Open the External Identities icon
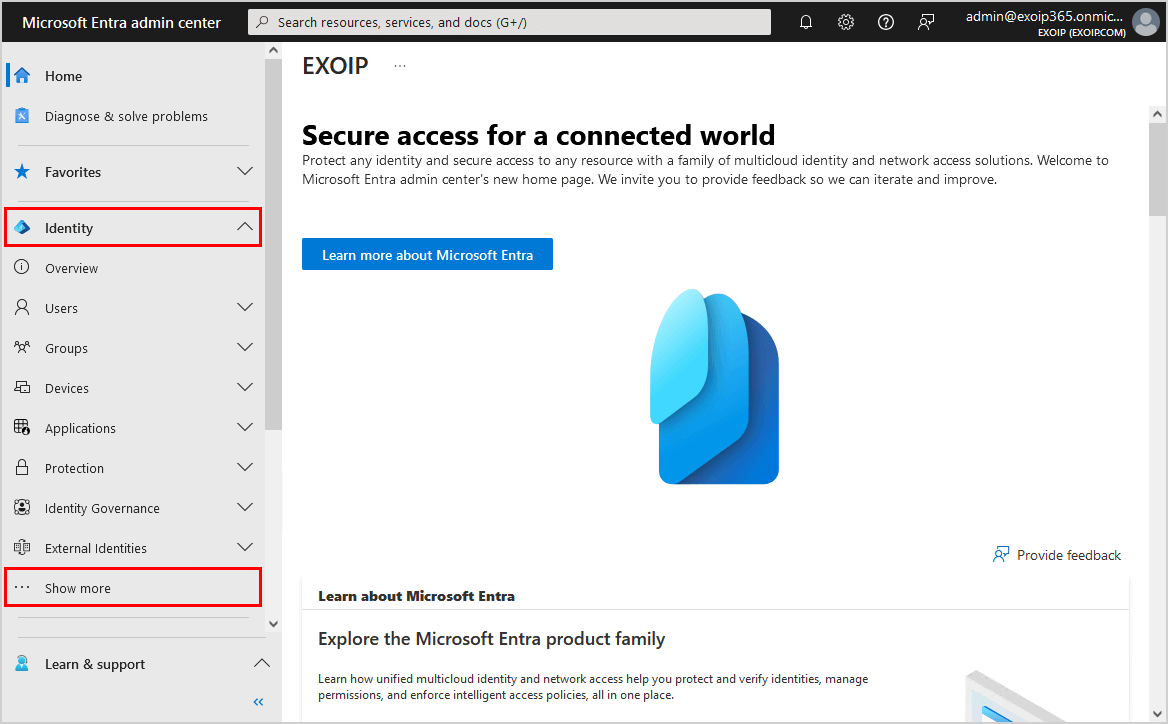 [x=22, y=547]
